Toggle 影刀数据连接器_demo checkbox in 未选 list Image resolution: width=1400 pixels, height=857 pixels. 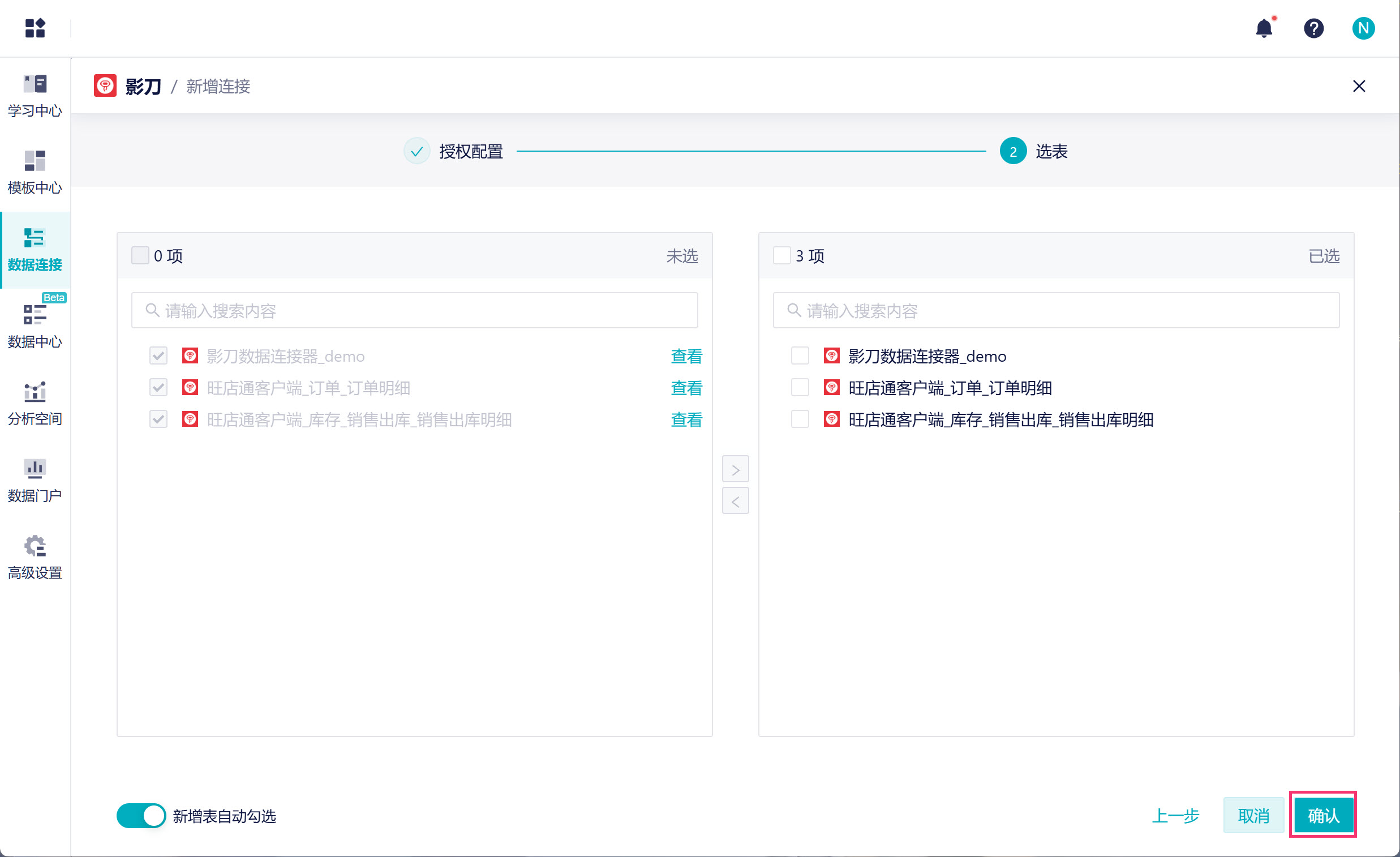pos(158,356)
